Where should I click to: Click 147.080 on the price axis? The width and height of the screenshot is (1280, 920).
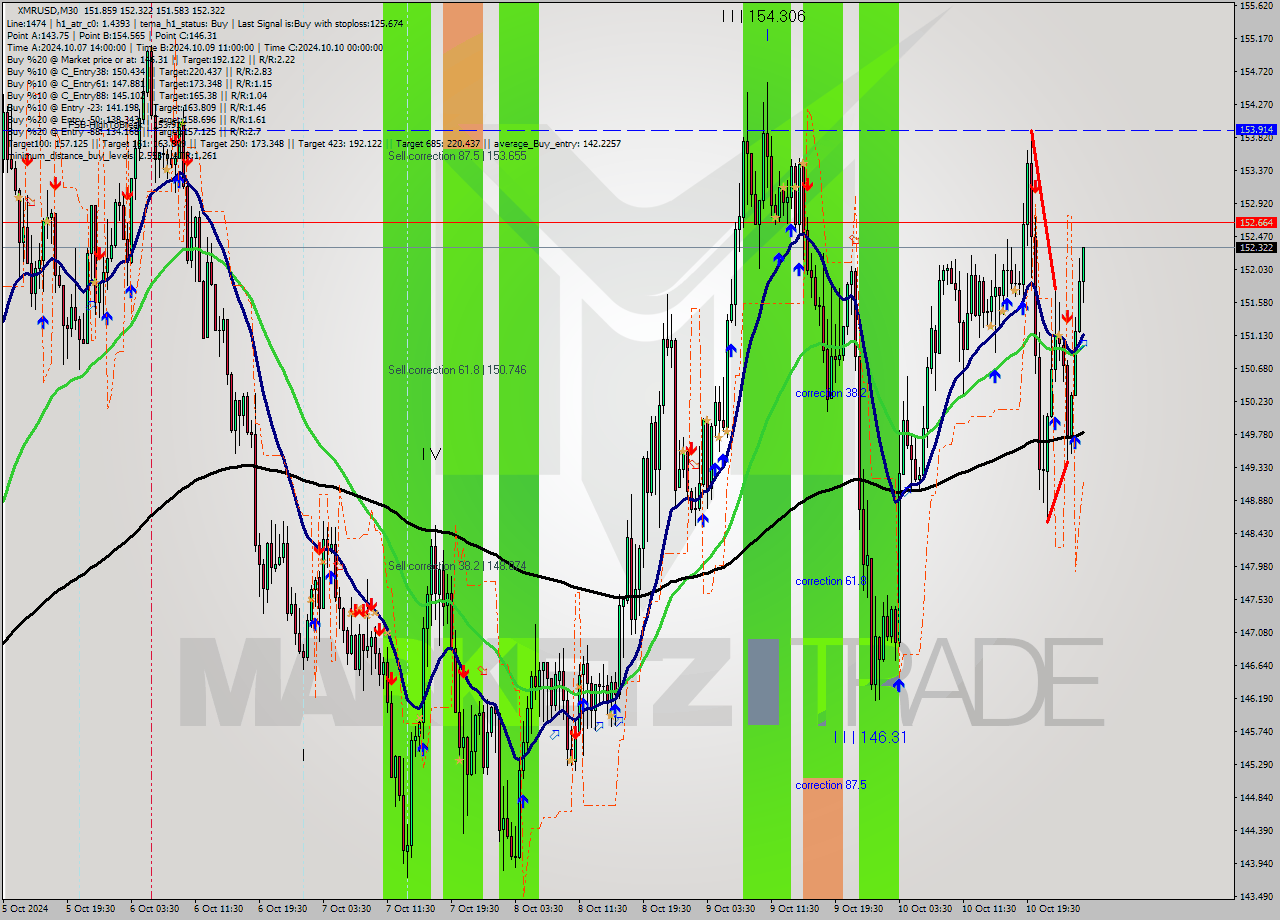1256,633
